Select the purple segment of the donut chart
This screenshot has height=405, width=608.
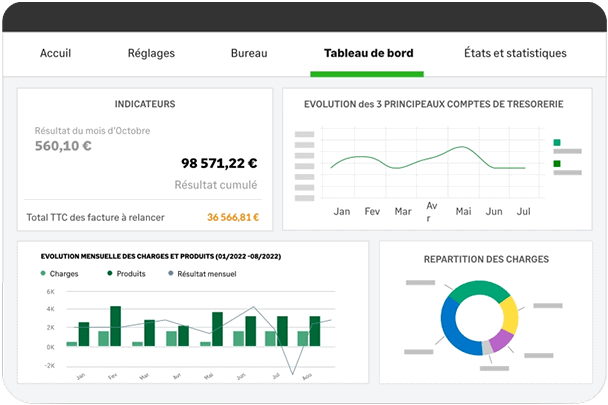501,340
